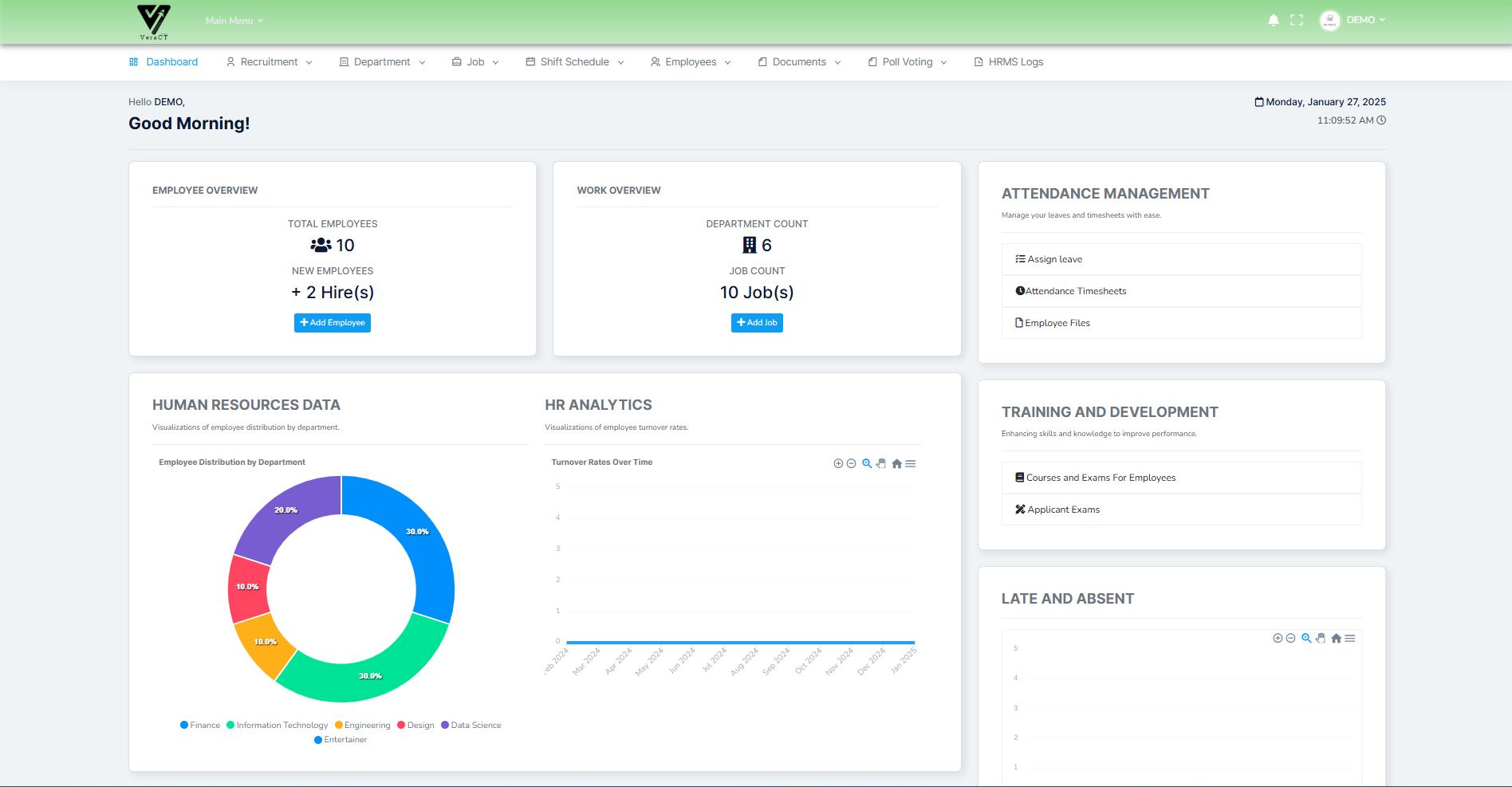Click Zoom Out on the Late and Absent chart
1512x787 pixels.
tap(1290, 638)
